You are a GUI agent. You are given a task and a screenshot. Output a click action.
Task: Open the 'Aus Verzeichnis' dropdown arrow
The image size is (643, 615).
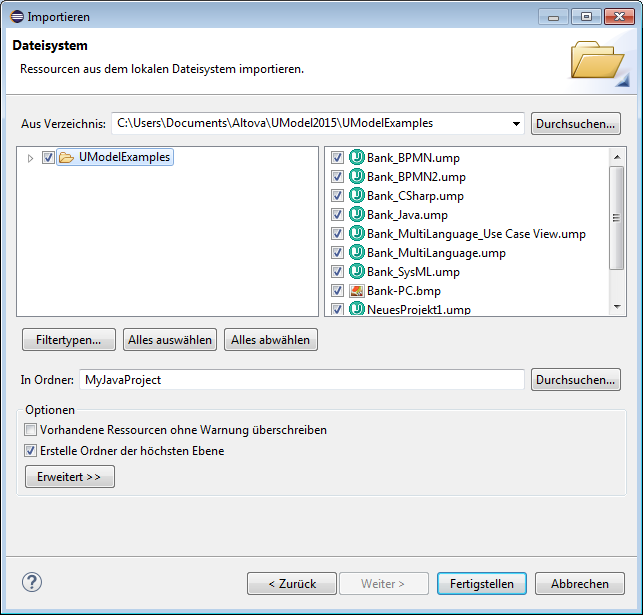click(516, 124)
